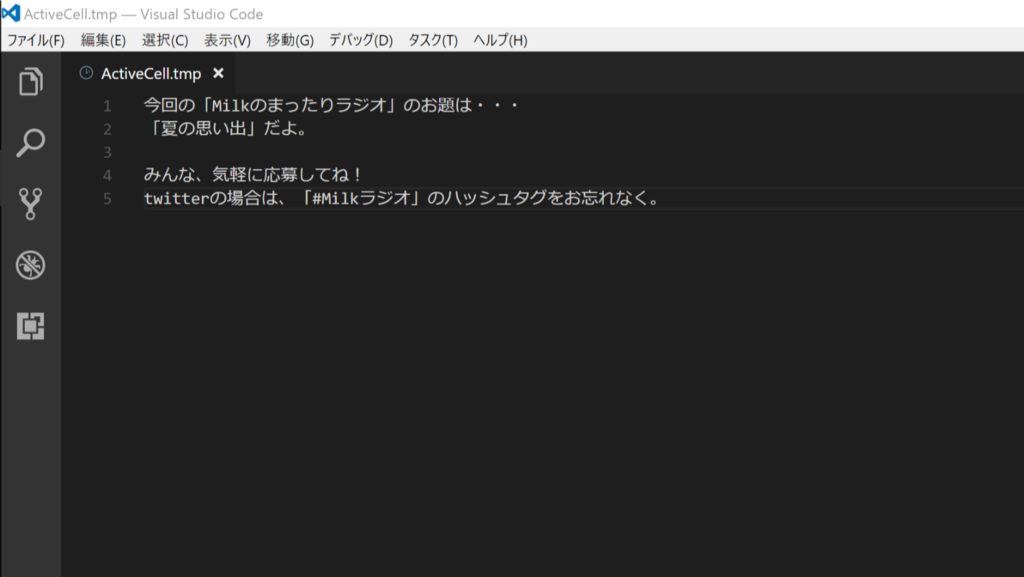The image size is (1024, 577).
Task: Open the Search view magnifier icon
Action: click(31, 142)
